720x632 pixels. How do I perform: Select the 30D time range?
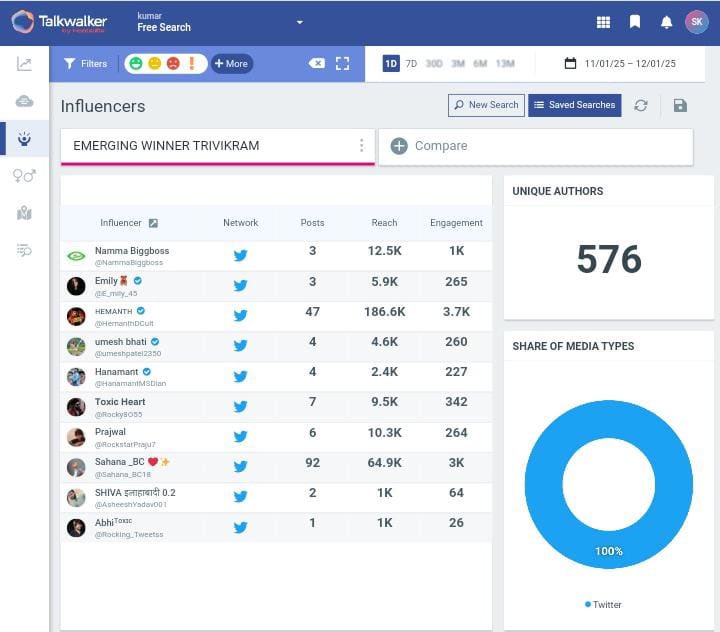pyautogui.click(x=434, y=63)
